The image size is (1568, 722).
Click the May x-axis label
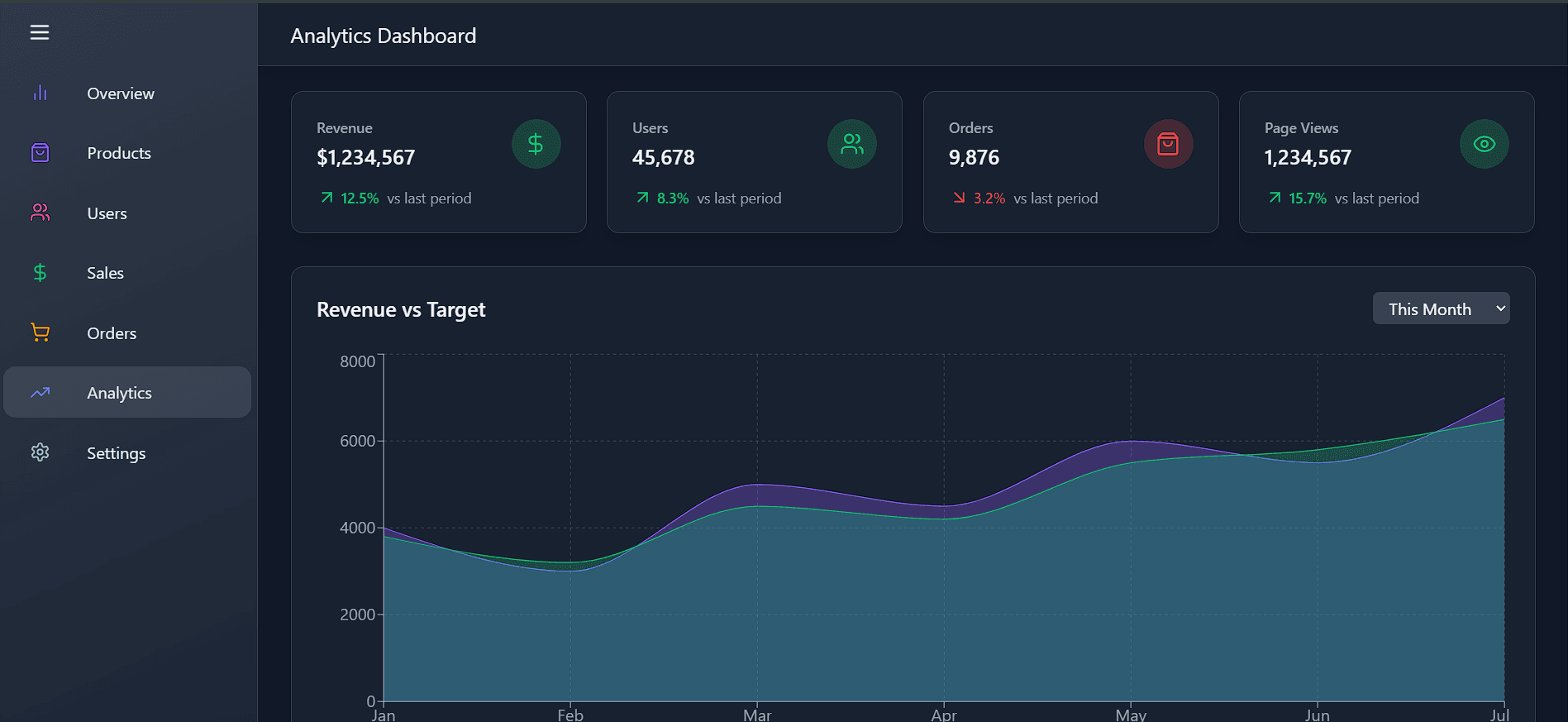1131,715
